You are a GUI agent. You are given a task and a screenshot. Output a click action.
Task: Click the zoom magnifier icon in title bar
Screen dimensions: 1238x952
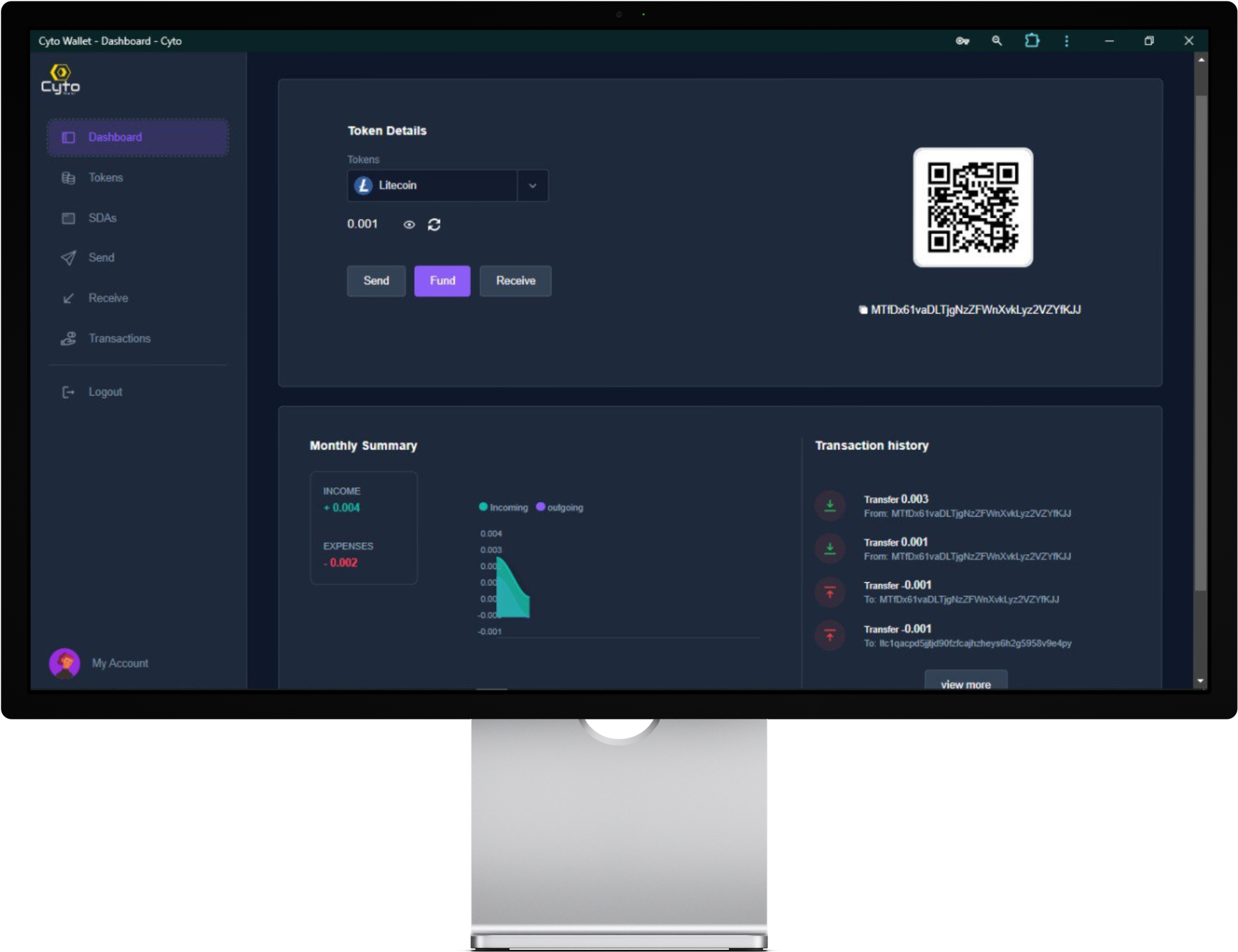[x=997, y=41]
